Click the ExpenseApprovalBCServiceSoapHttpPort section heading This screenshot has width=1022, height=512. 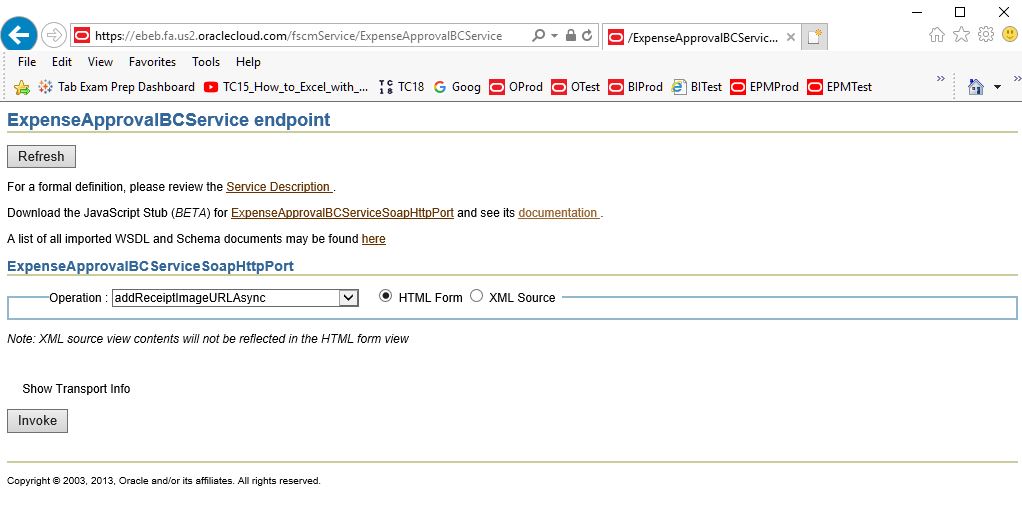pyautogui.click(x=151, y=266)
